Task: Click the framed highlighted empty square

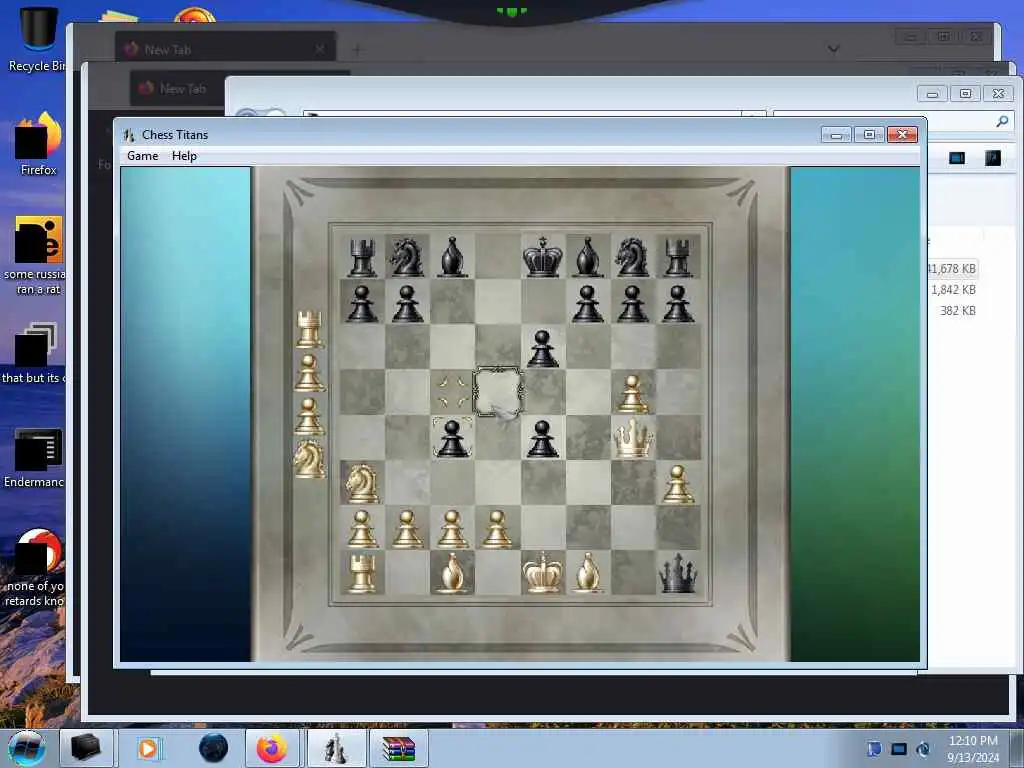Action: point(498,392)
